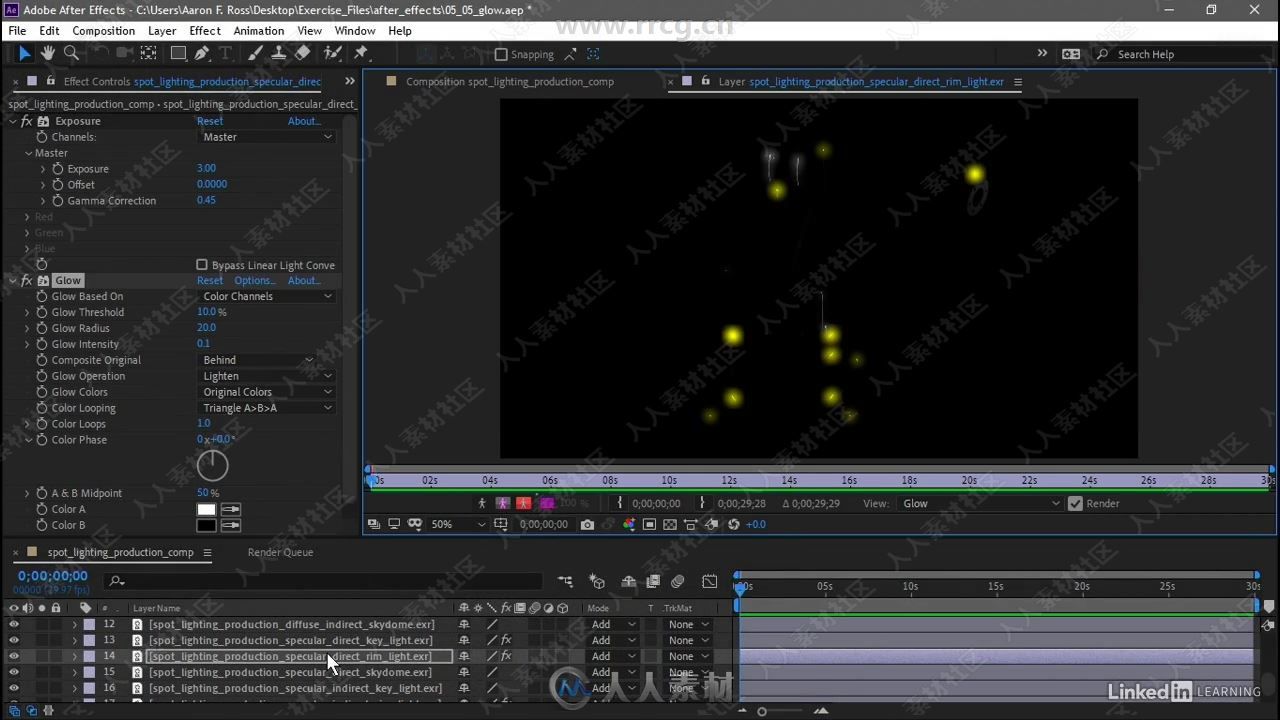Uncheck the Render checkbox
The width and height of the screenshot is (1280, 720).
pyautogui.click(x=1075, y=503)
